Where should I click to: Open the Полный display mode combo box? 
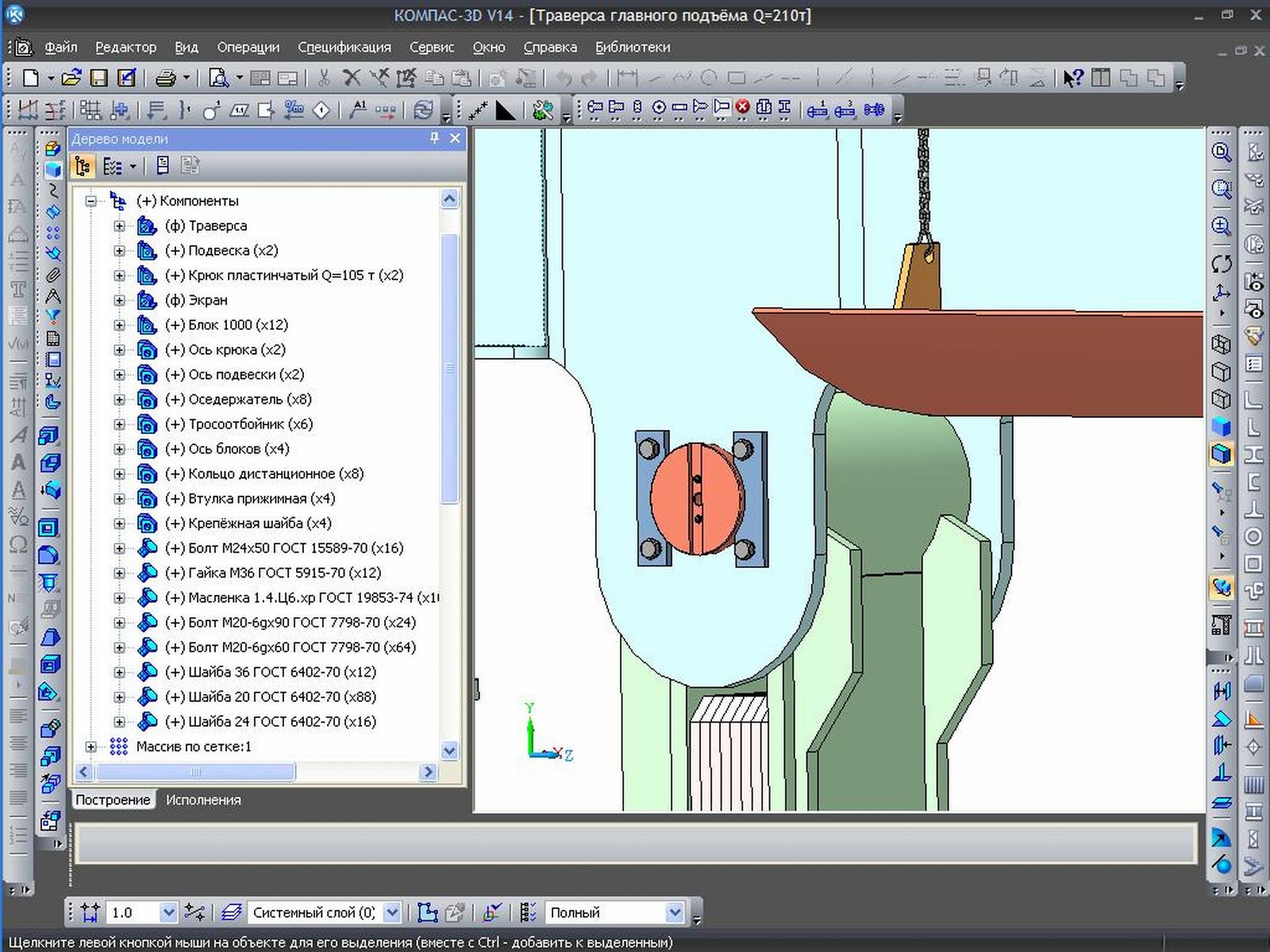(x=674, y=912)
